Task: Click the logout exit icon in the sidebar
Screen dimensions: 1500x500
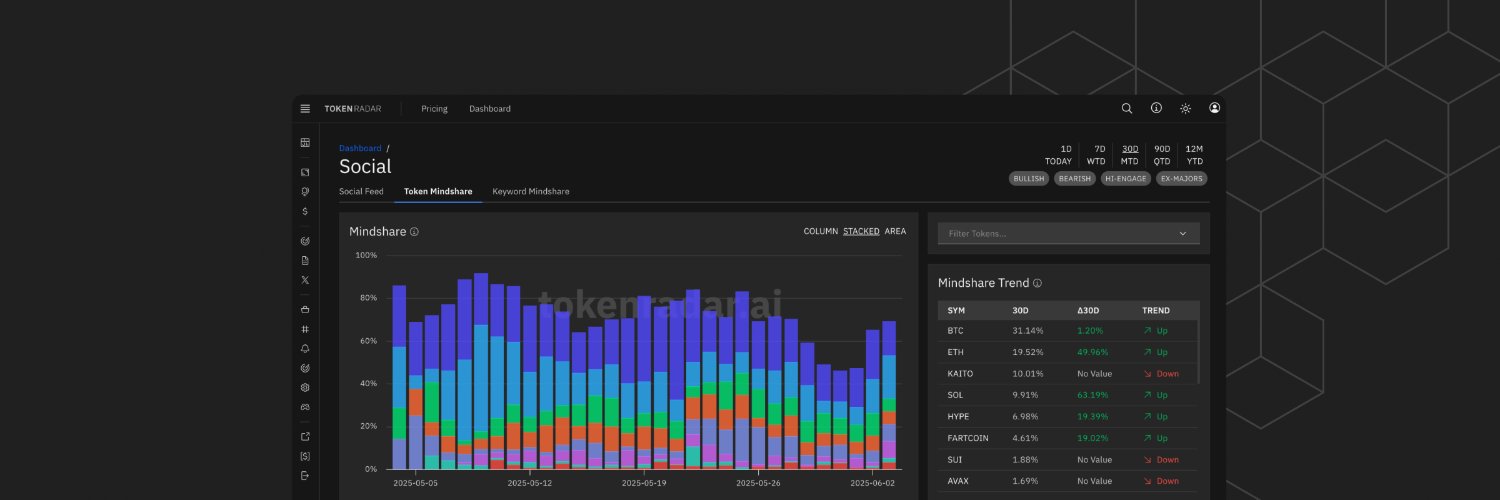Action: tap(305, 475)
